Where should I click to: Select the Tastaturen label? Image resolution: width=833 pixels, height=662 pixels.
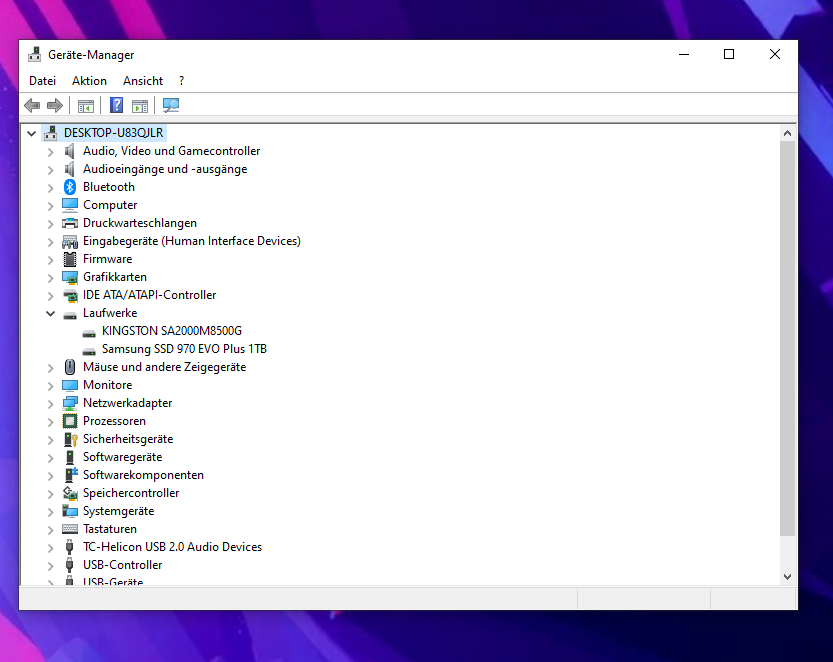[x=109, y=529]
